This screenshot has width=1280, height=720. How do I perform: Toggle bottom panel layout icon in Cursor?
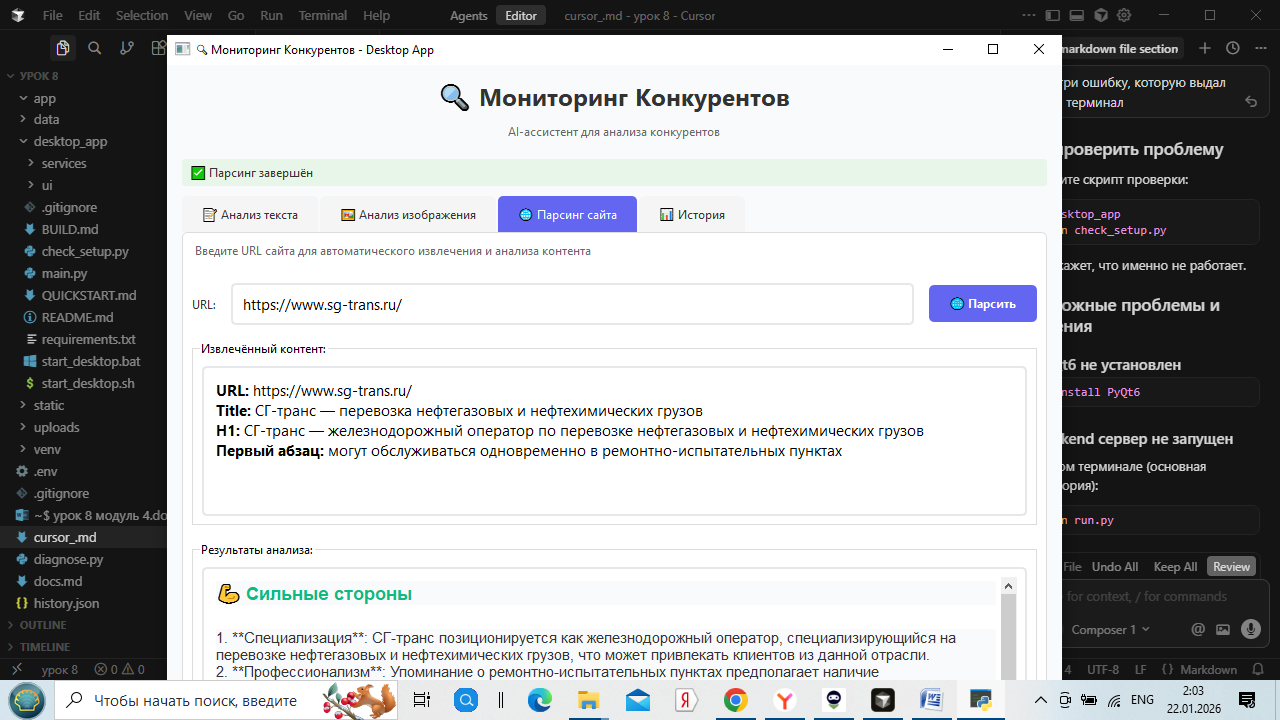pyautogui.click(x=1077, y=15)
